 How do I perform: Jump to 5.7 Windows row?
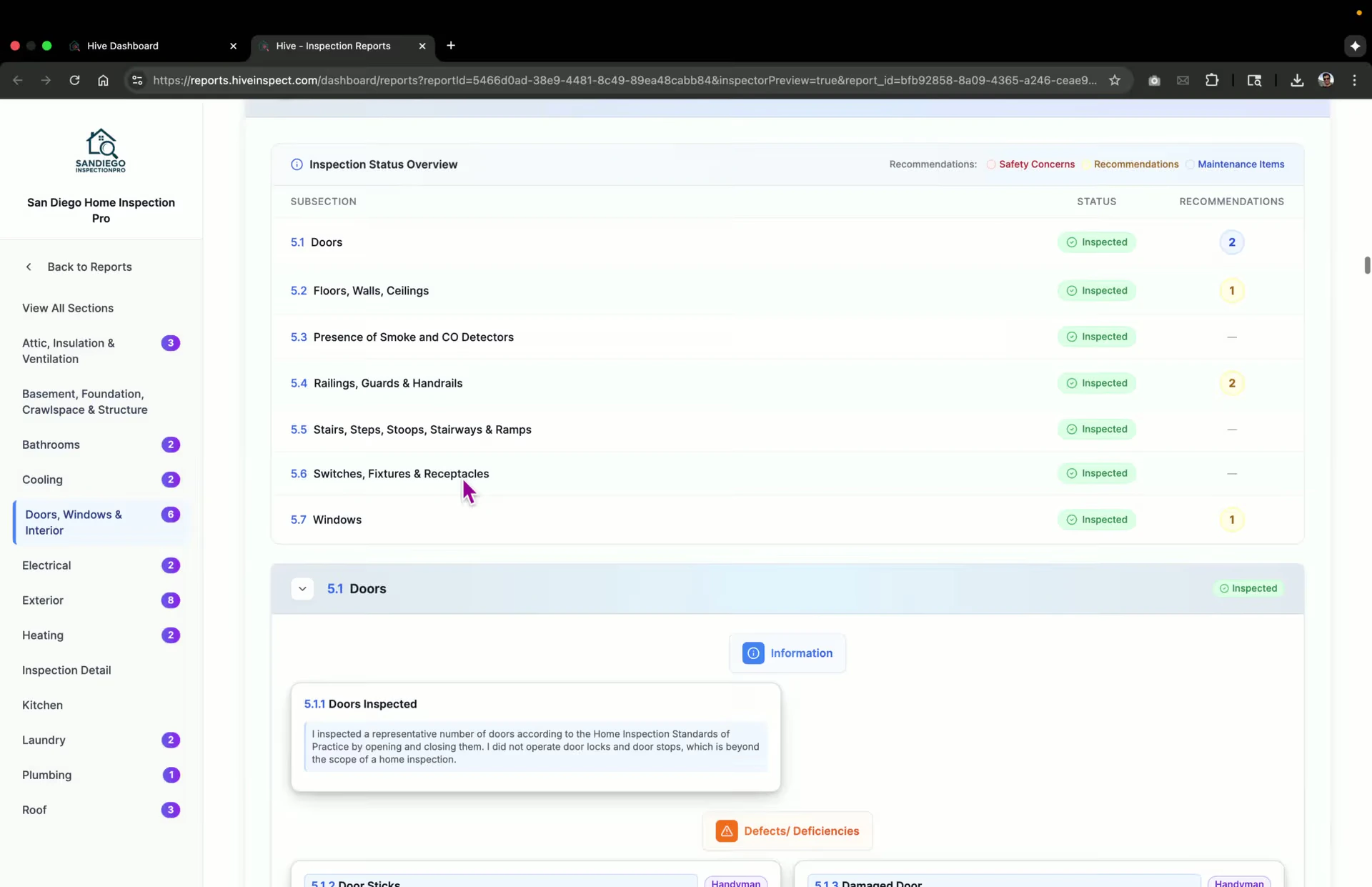[787, 520]
